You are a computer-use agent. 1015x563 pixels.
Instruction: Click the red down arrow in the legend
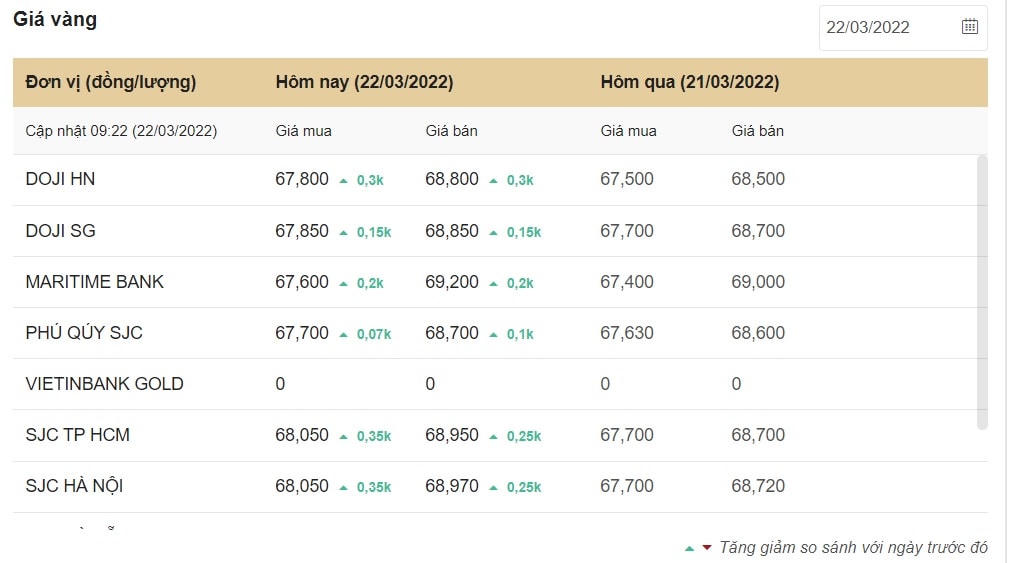[x=707, y=548]
